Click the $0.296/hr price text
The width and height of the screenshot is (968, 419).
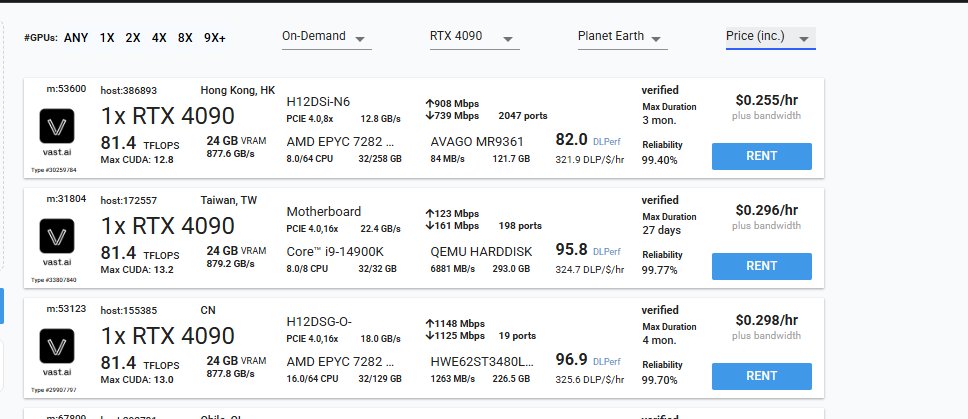pyautogui.click(x=767, y=210)
